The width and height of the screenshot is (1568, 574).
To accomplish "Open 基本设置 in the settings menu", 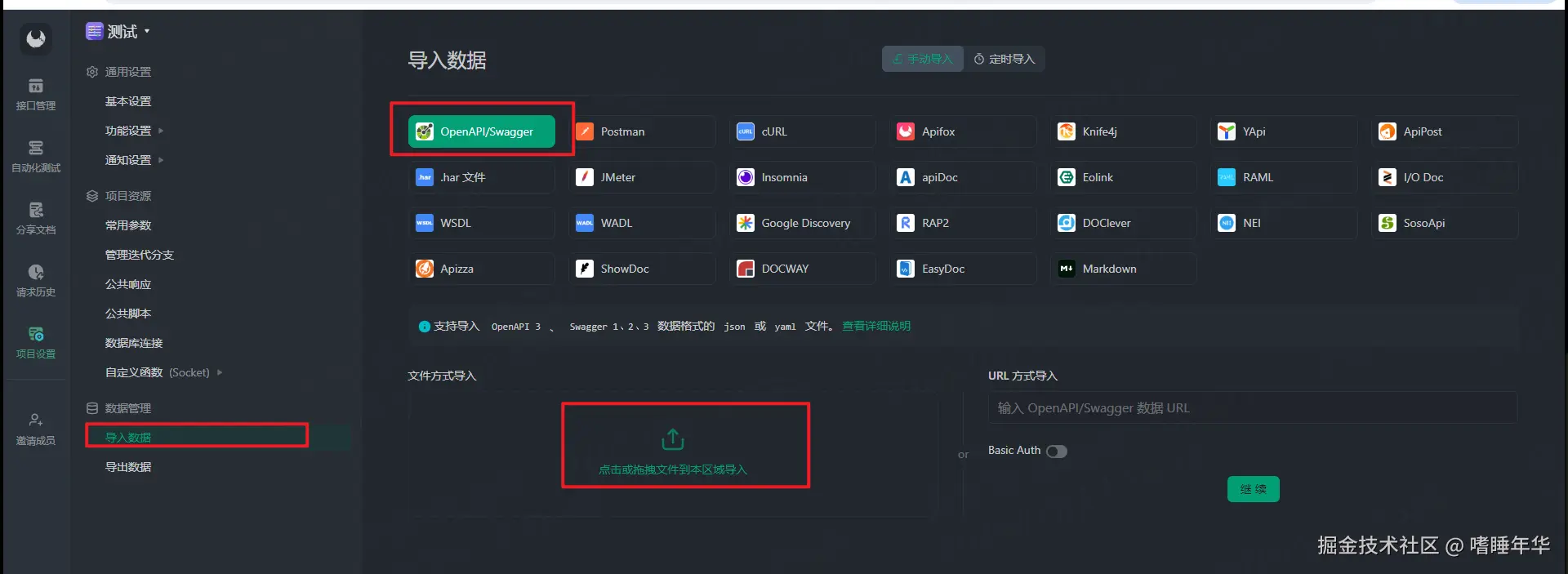I will click(128, 101).
